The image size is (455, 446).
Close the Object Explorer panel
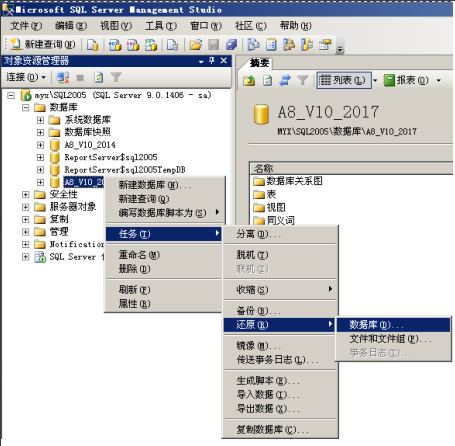point(224,61)
